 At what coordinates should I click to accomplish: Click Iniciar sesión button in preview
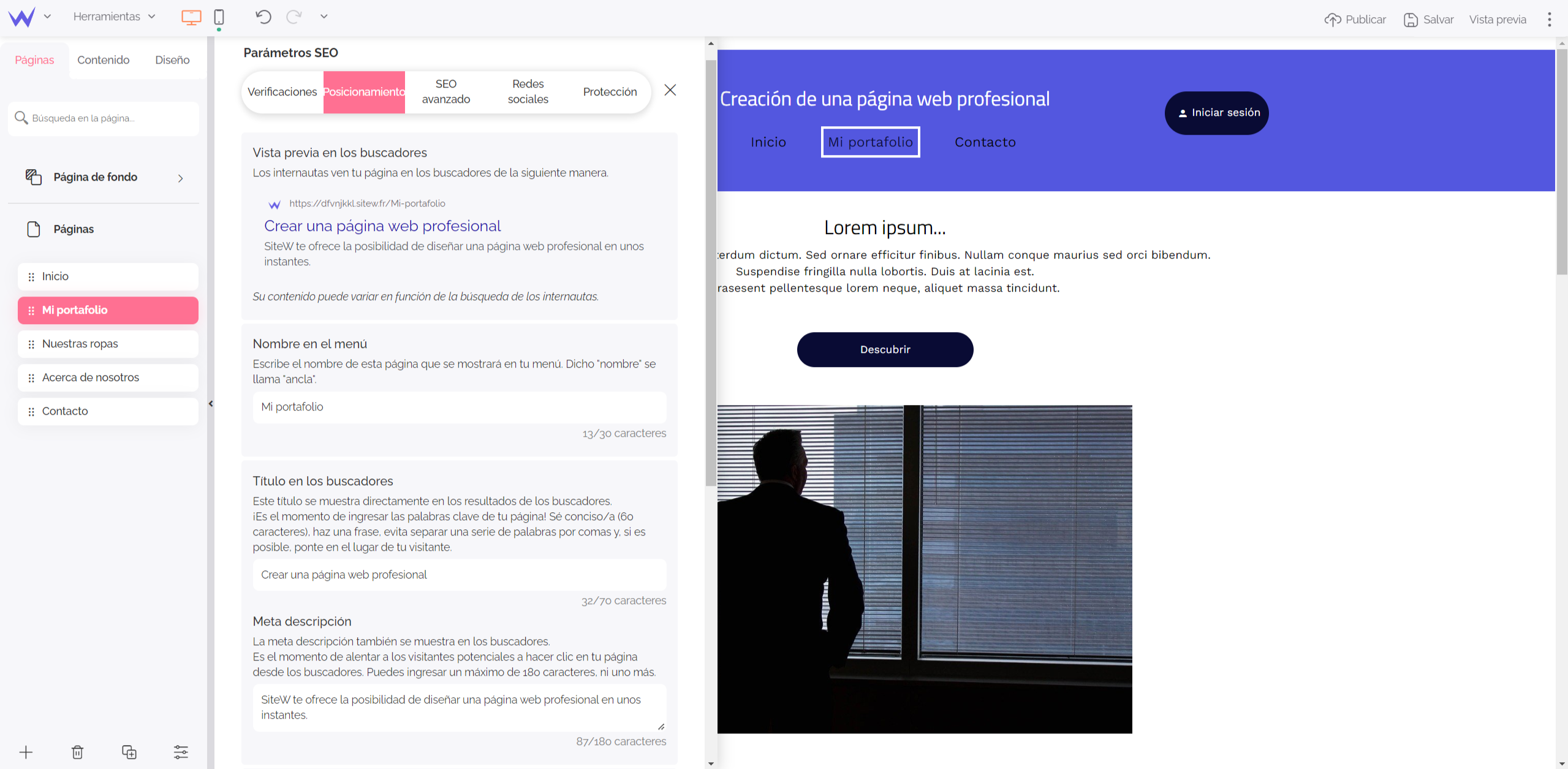pyautogui.click(x=1216, y=113)
